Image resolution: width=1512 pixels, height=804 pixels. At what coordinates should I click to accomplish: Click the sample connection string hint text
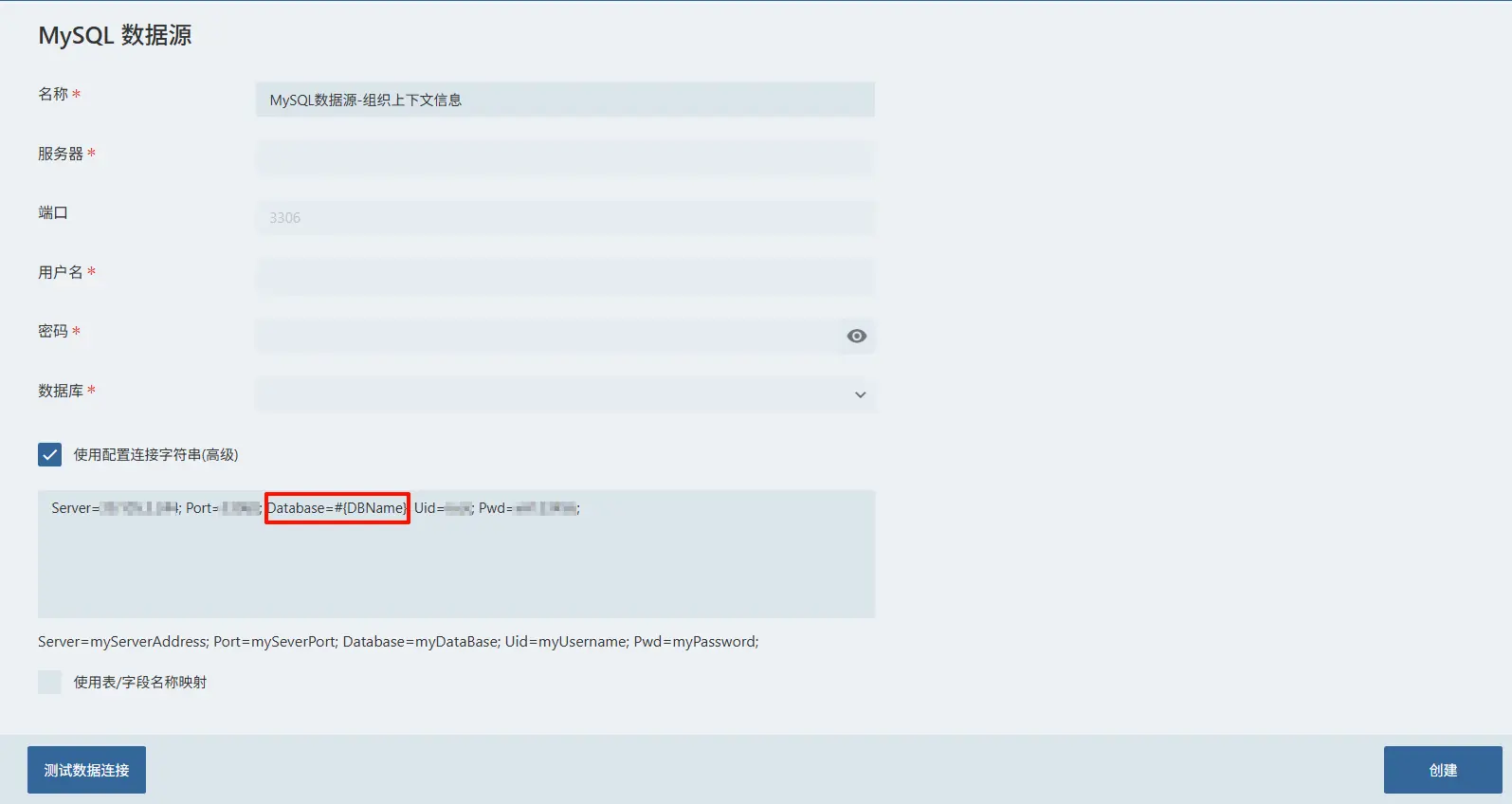(x=398, y=642)
